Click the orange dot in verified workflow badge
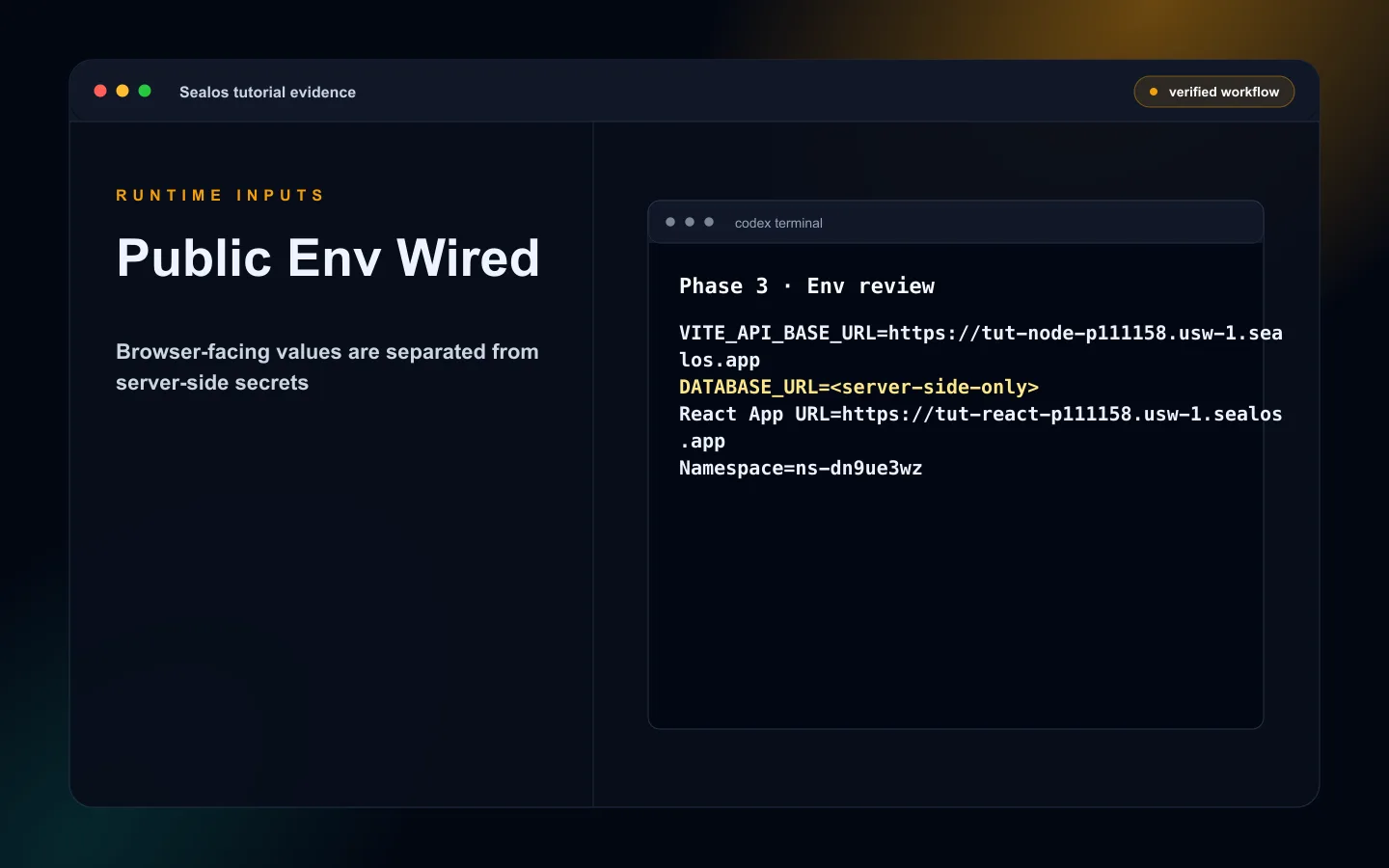Viewport: 1389px width, 868px height. (x=1154, y=92)
